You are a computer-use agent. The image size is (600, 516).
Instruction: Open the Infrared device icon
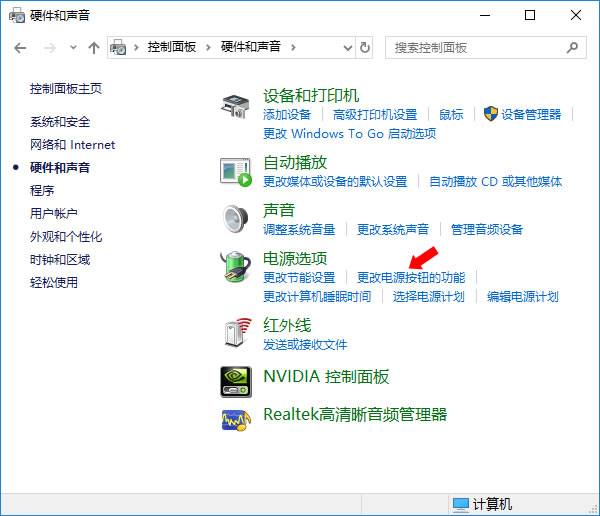238,333
